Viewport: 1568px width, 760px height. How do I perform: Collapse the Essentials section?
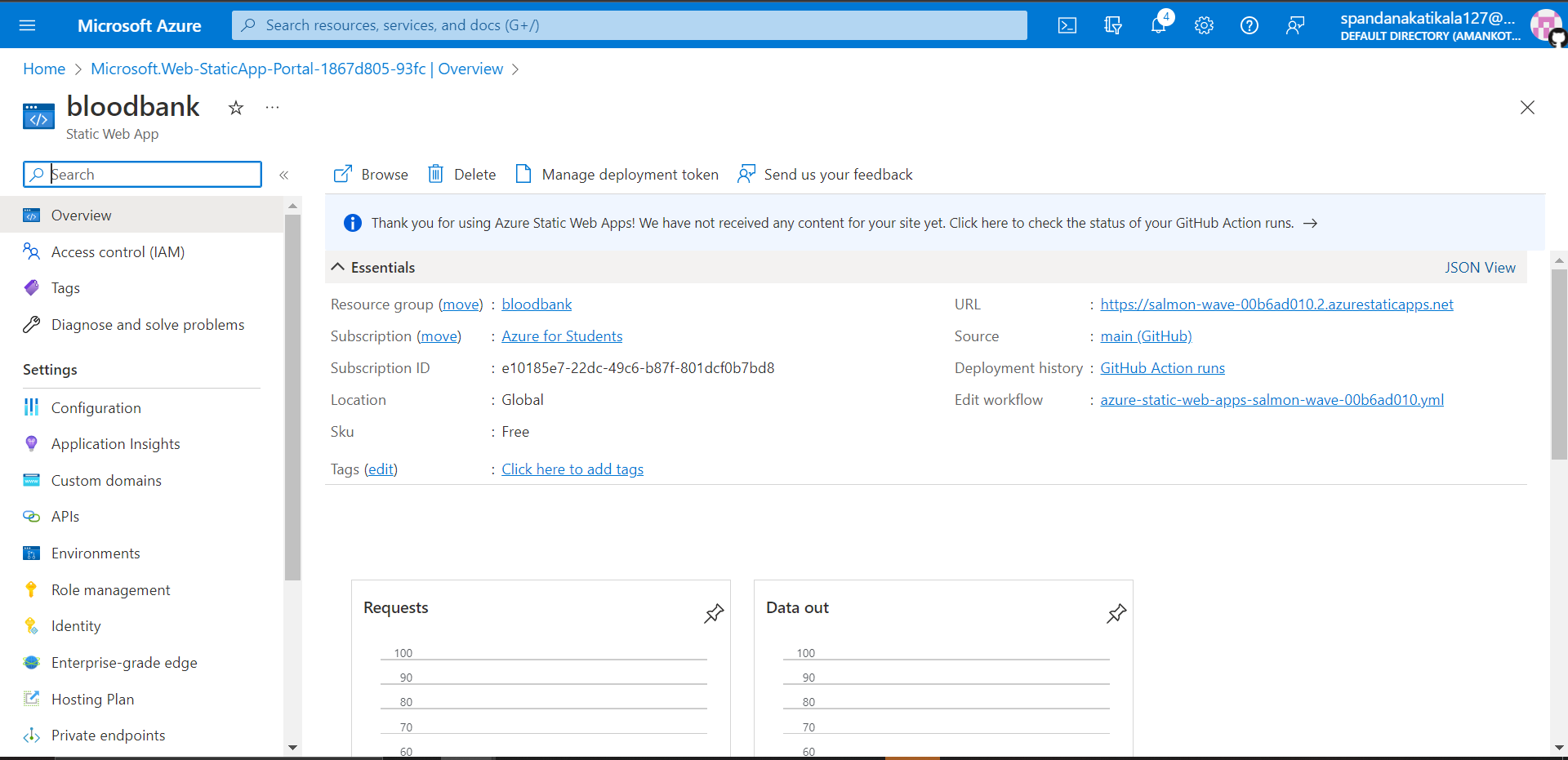tap(338, 266)
